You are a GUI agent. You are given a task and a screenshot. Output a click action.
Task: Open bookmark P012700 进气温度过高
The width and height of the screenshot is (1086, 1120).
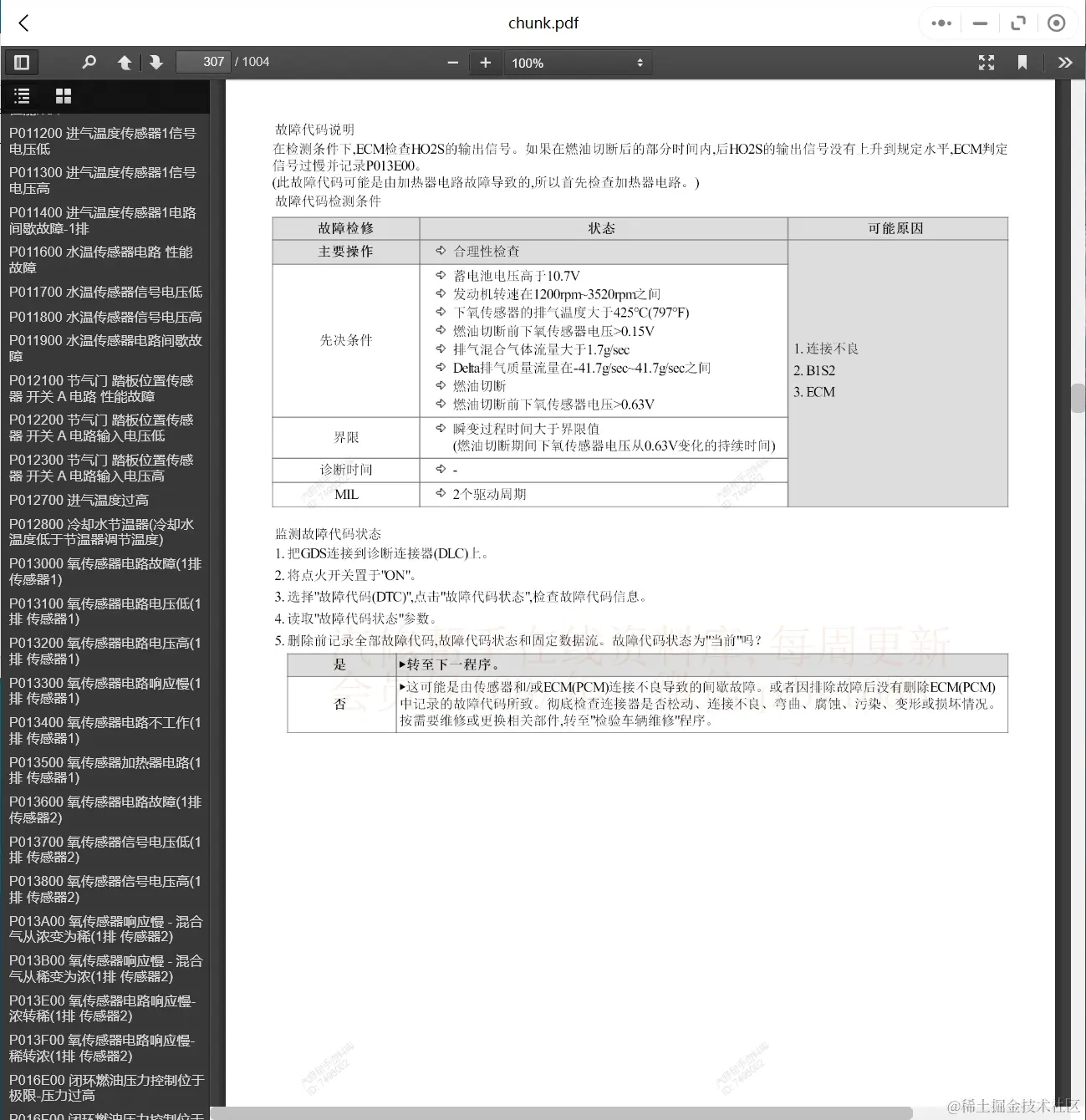tap(79, 499)
